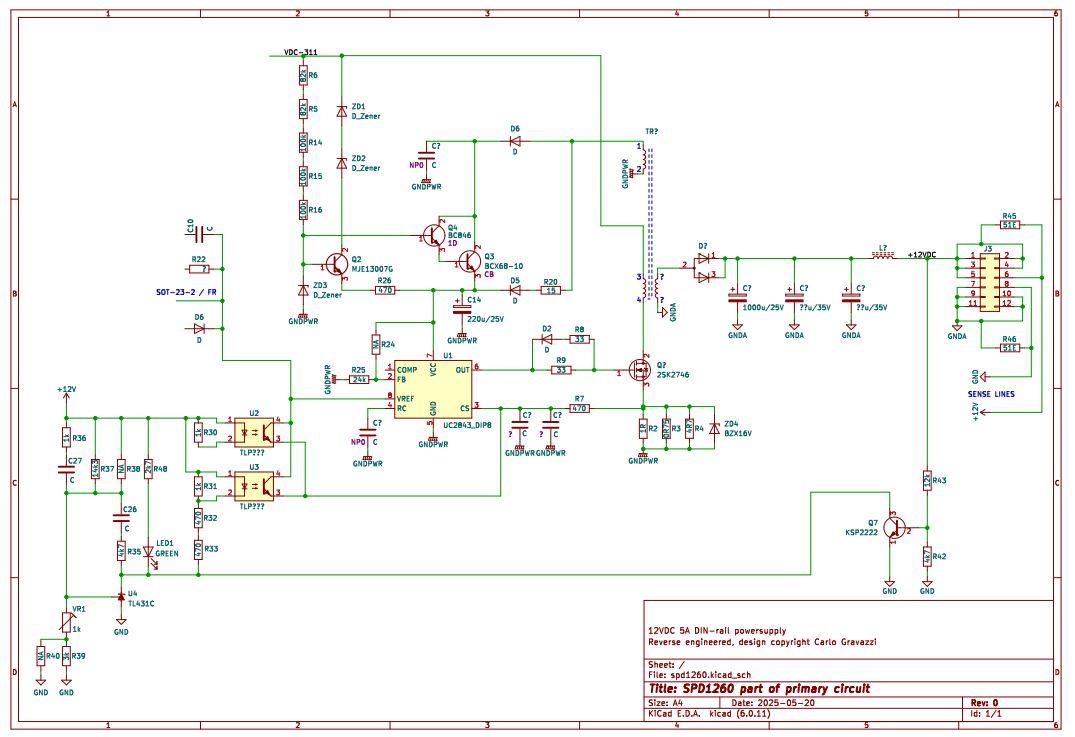Click the R20 15 resistor
Image resolution: width=1075 pixels, height=737 pixels.
[551, 290]
